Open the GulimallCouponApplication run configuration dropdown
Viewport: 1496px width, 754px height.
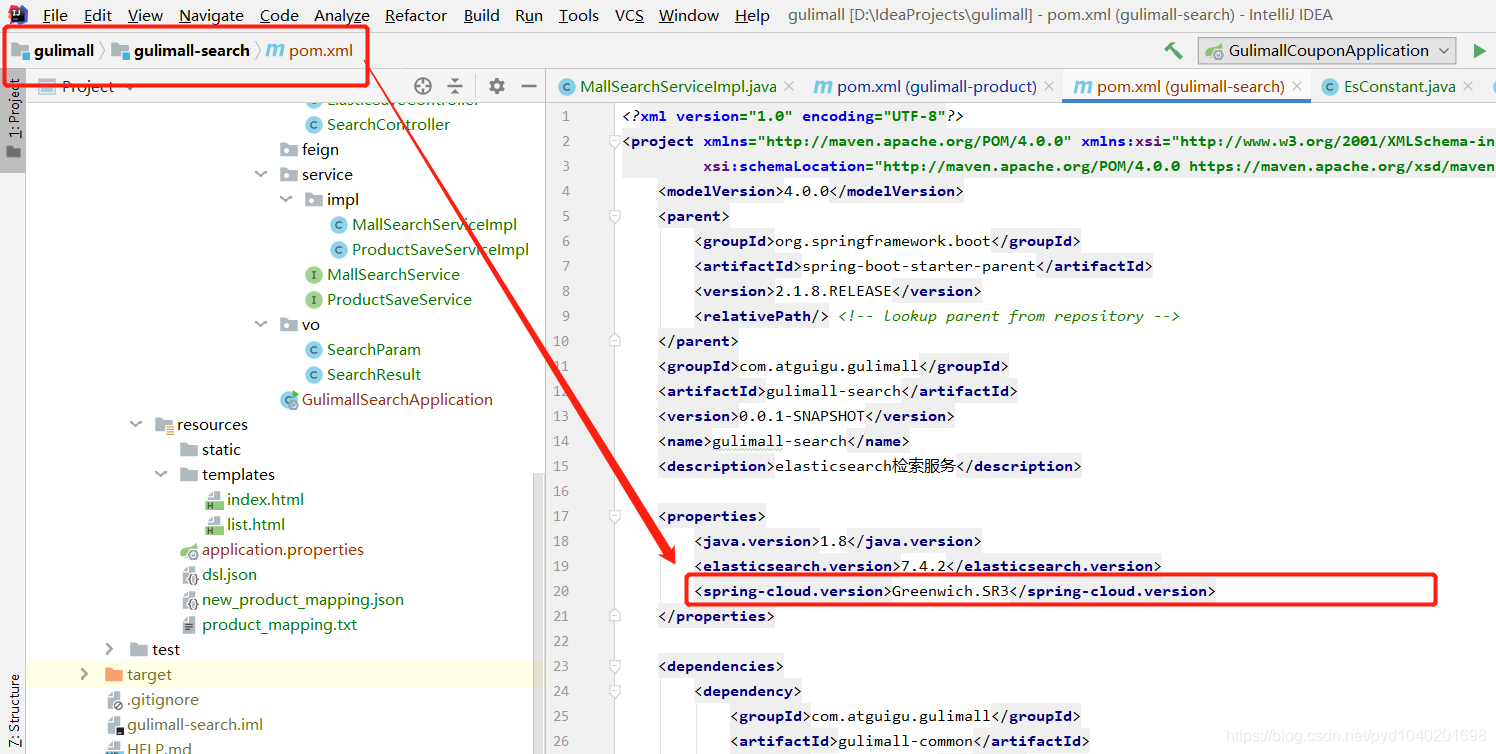(x=1328, y=50)
